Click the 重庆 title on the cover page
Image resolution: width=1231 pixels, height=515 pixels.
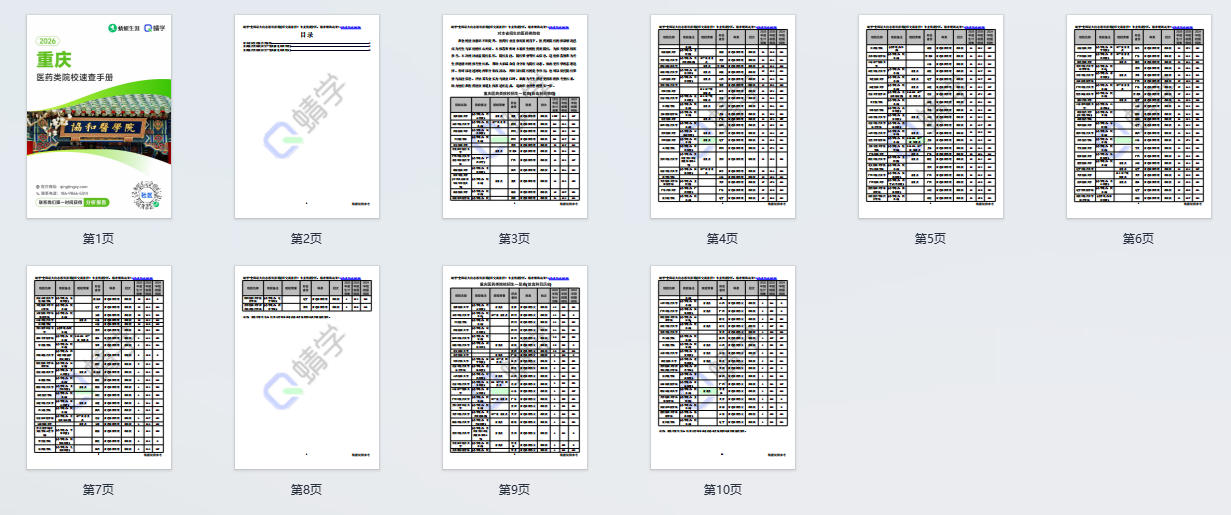[54, 60]
